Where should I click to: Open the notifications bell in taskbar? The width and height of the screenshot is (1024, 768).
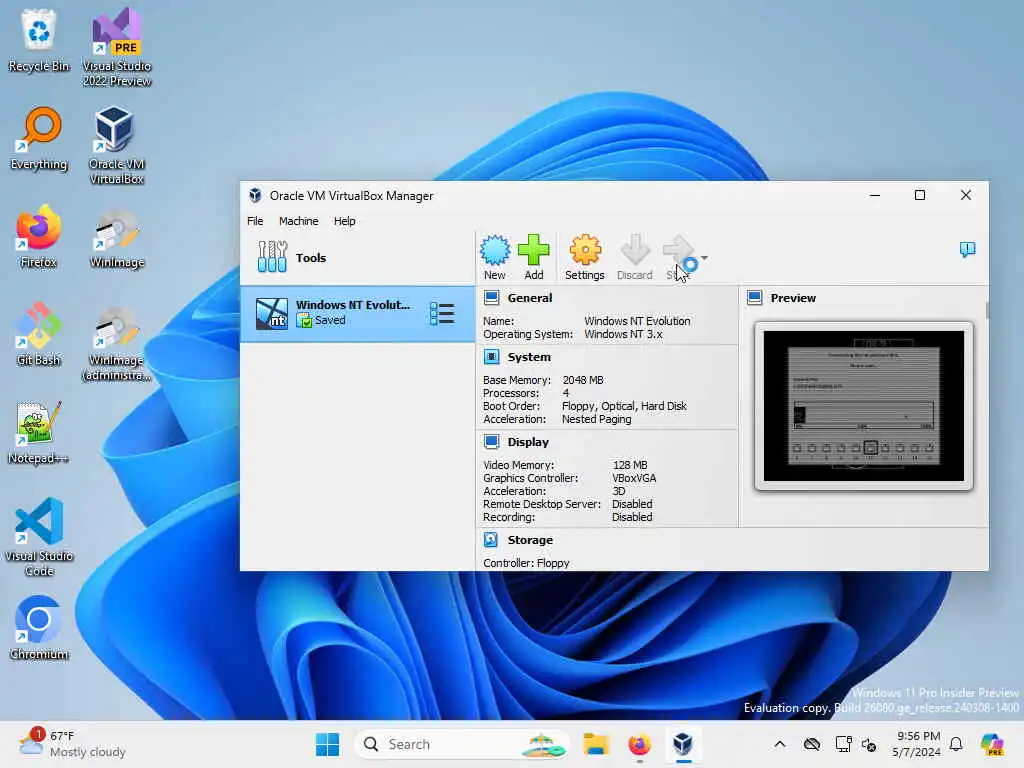coord(956,744)
